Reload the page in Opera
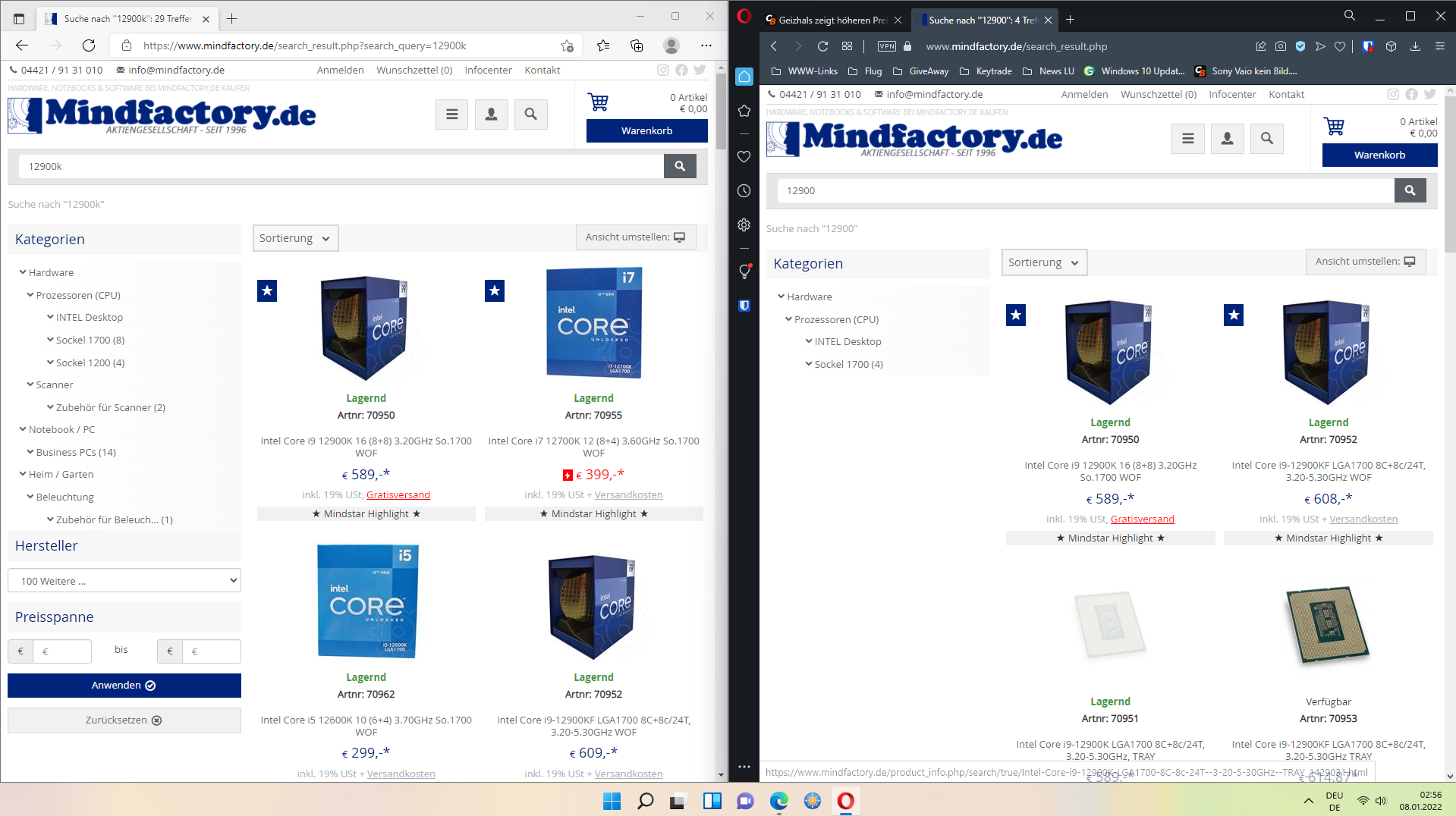1456x816 pixels. [822, 46]
